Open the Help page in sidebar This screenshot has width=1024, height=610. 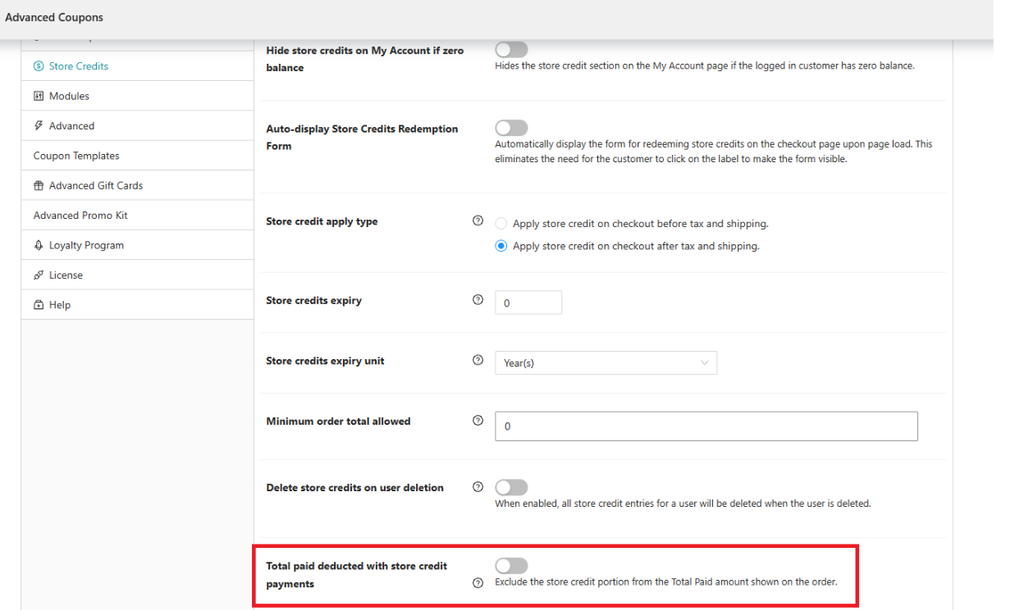click(x=137, y=305)
